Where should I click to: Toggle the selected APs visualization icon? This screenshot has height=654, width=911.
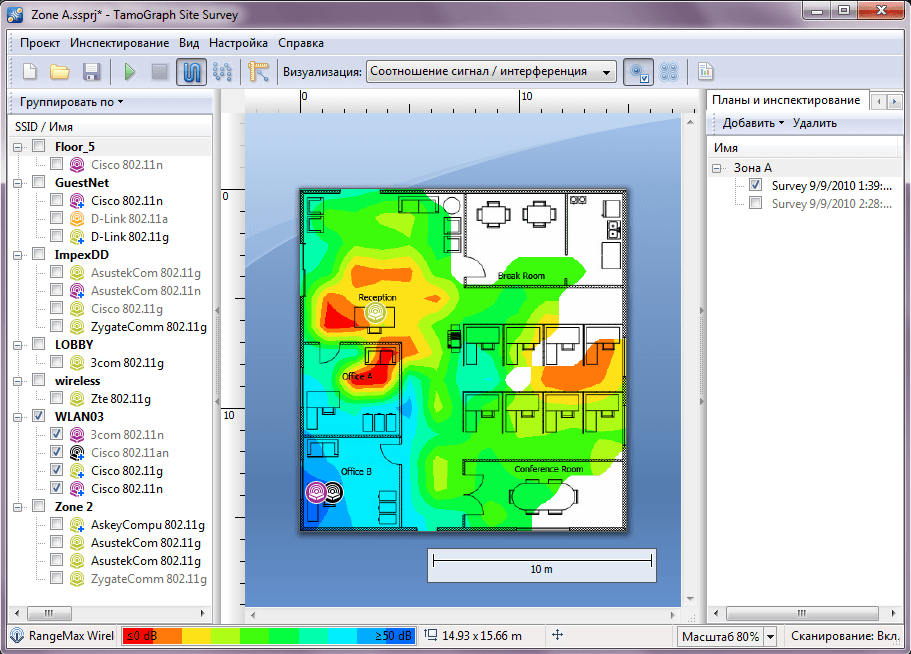[x=638, y=72]
